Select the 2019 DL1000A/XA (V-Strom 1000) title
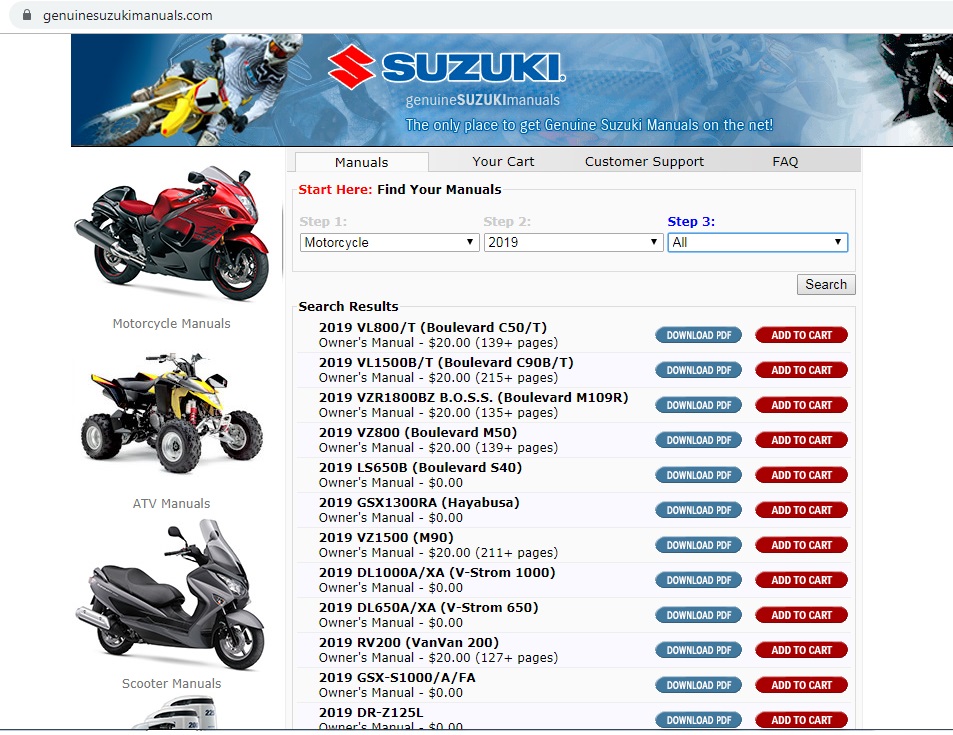Screen dimensions: 953x735 coord(437,572)
